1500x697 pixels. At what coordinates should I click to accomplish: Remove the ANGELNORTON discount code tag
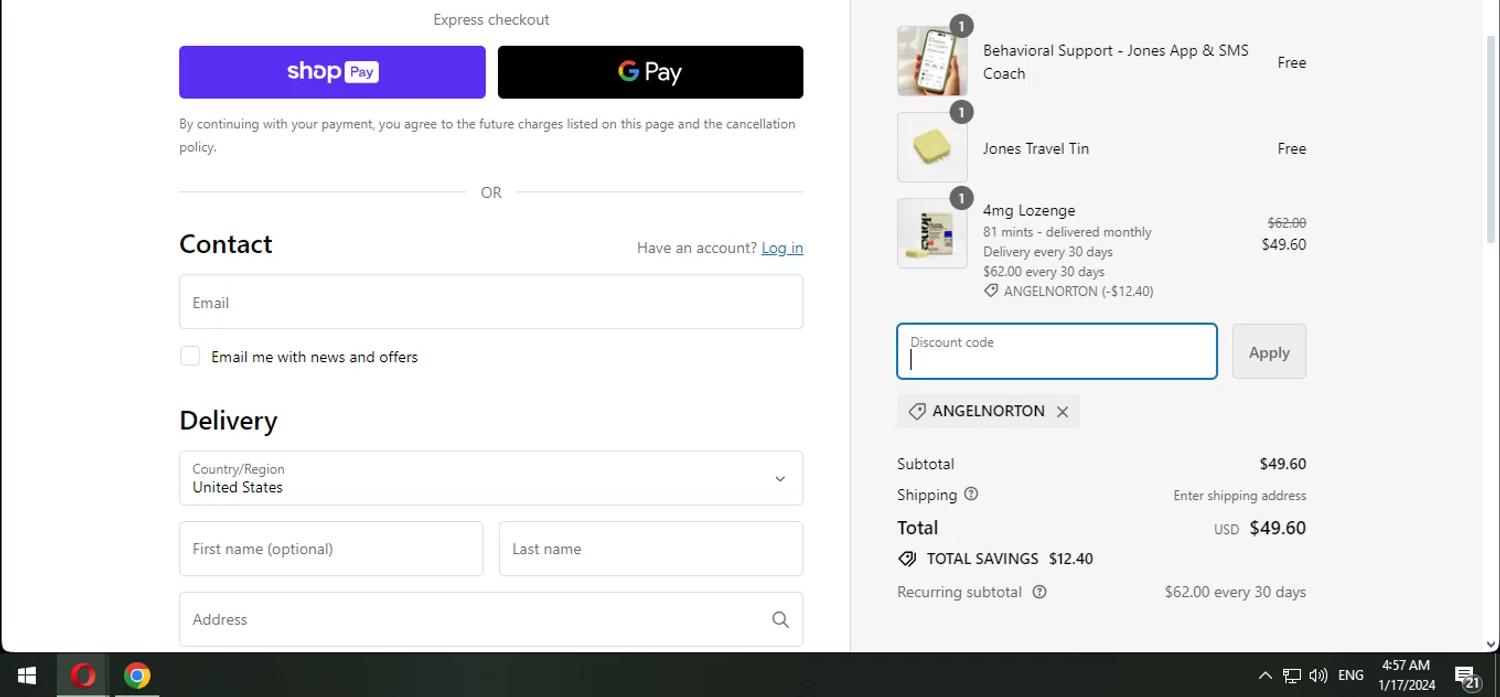[1062, 412]
